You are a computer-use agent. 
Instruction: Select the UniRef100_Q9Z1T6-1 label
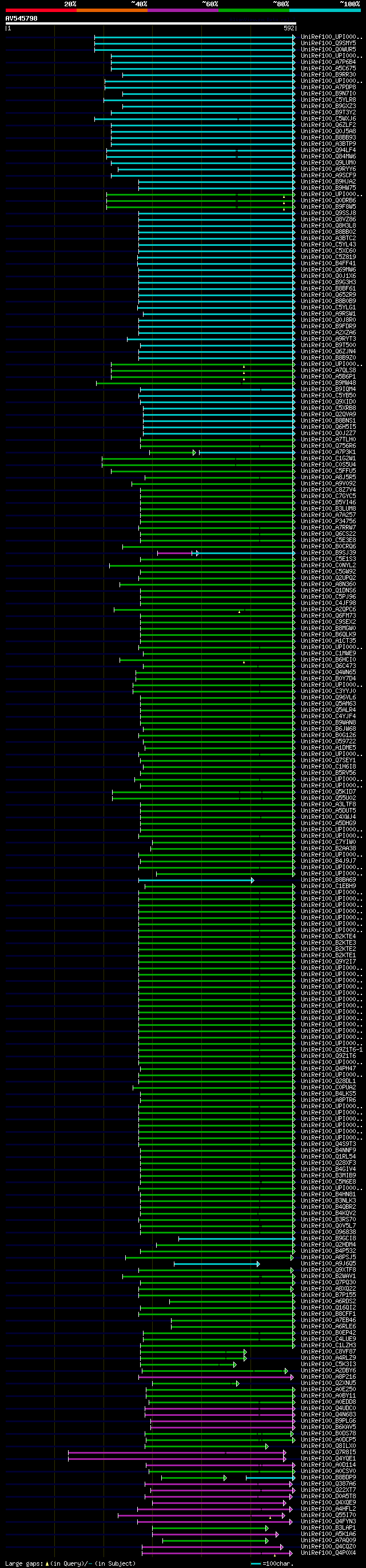click(x=332, y=1050)
